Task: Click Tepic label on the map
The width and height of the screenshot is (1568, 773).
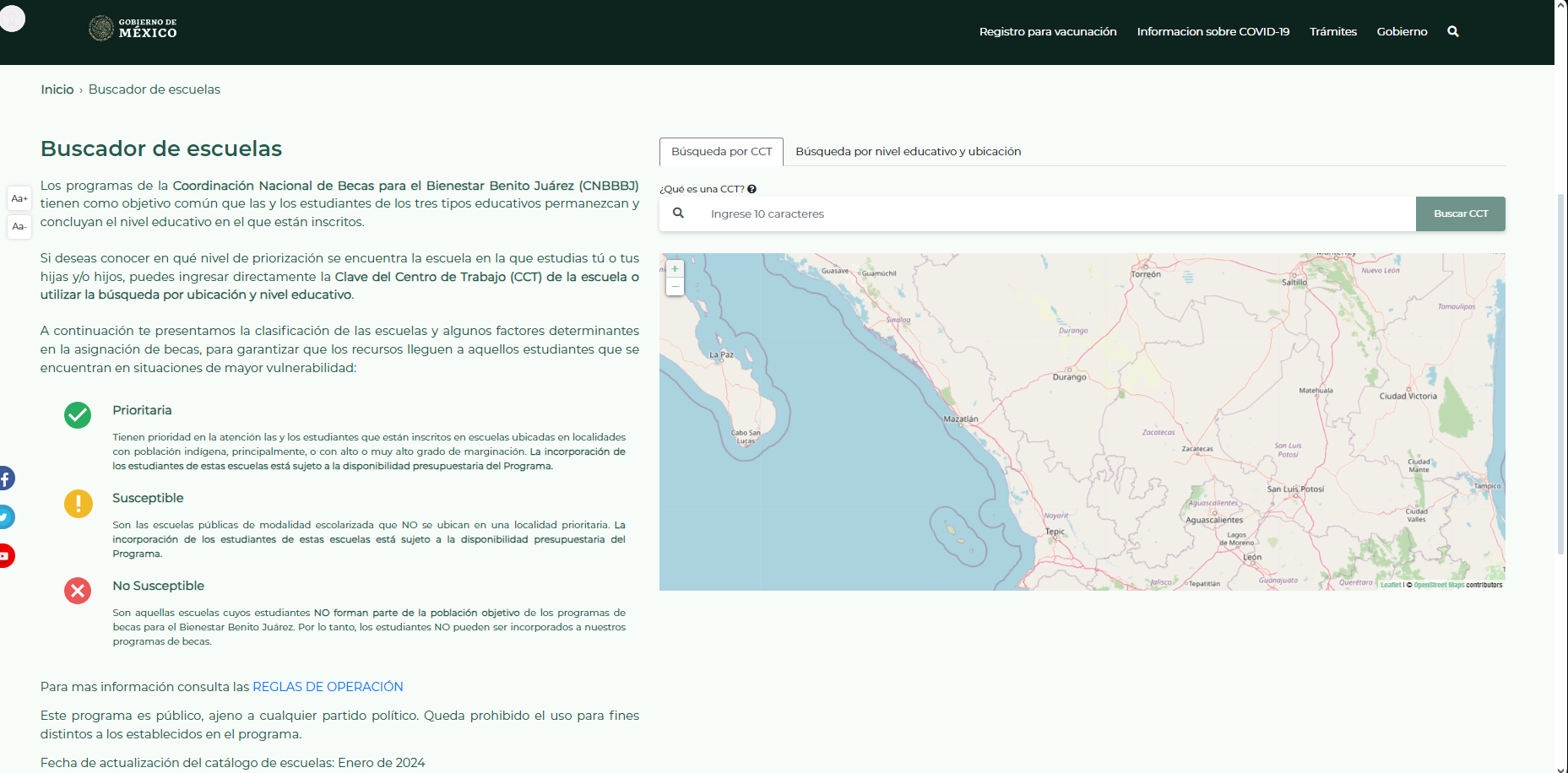Action: [1055, 532]
